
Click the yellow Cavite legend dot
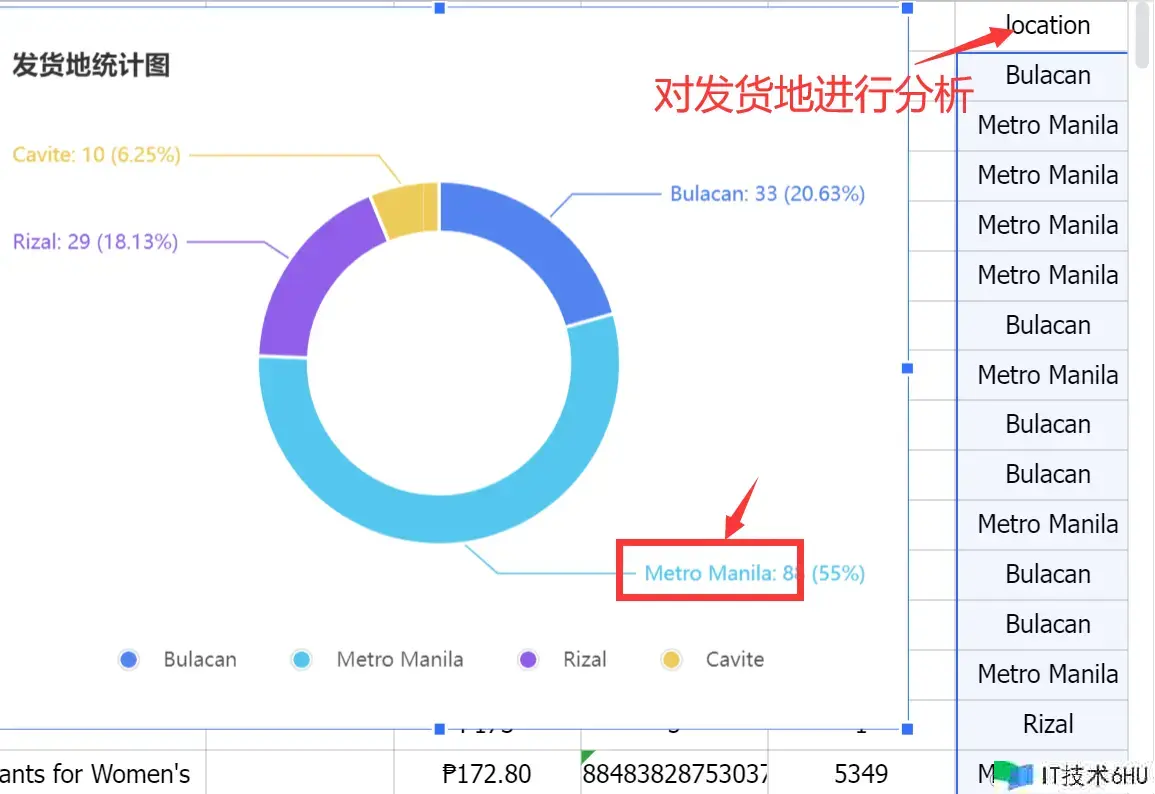[672, 660]
